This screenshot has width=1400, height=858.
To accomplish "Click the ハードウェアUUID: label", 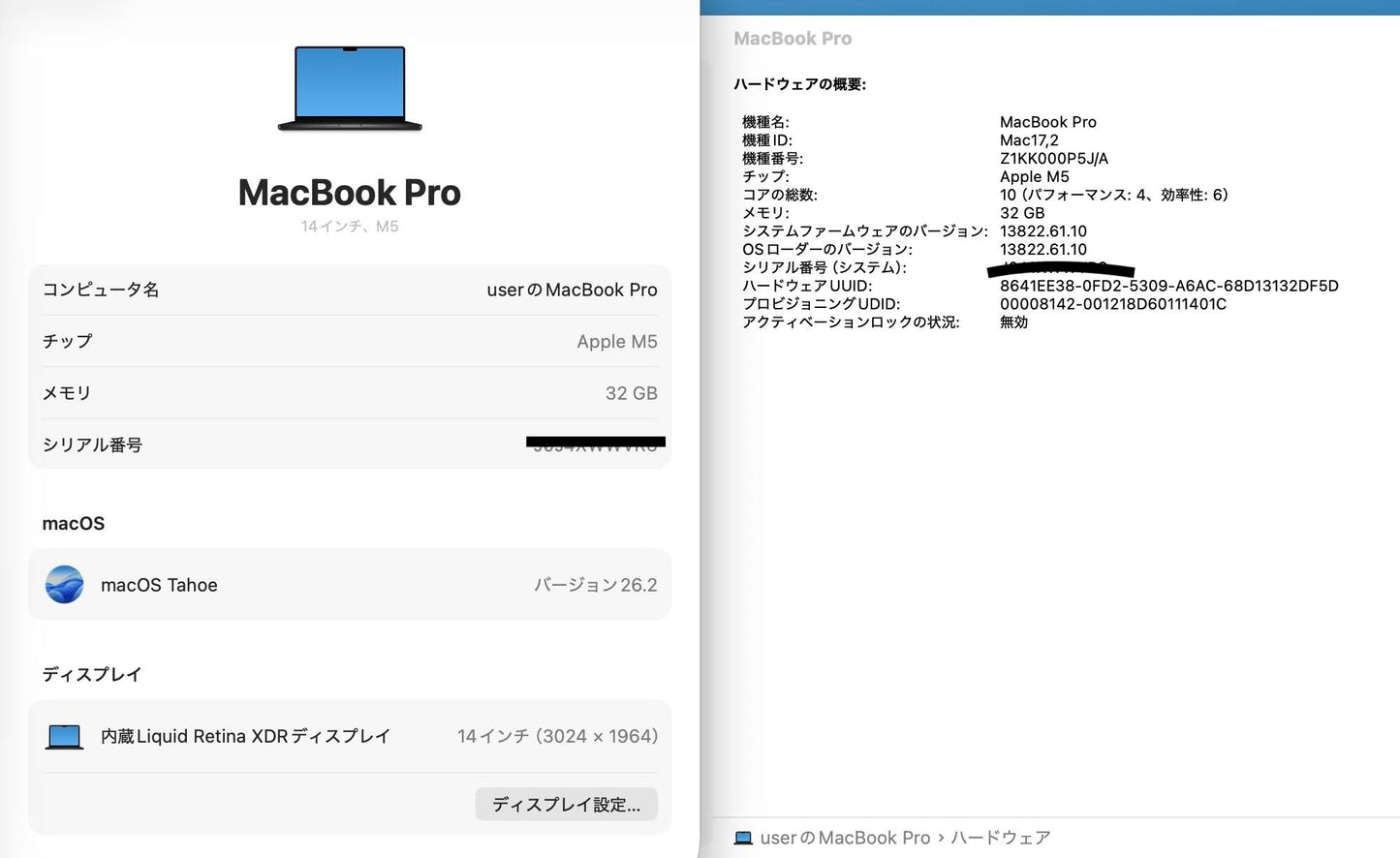I will [x=807, y=286].
